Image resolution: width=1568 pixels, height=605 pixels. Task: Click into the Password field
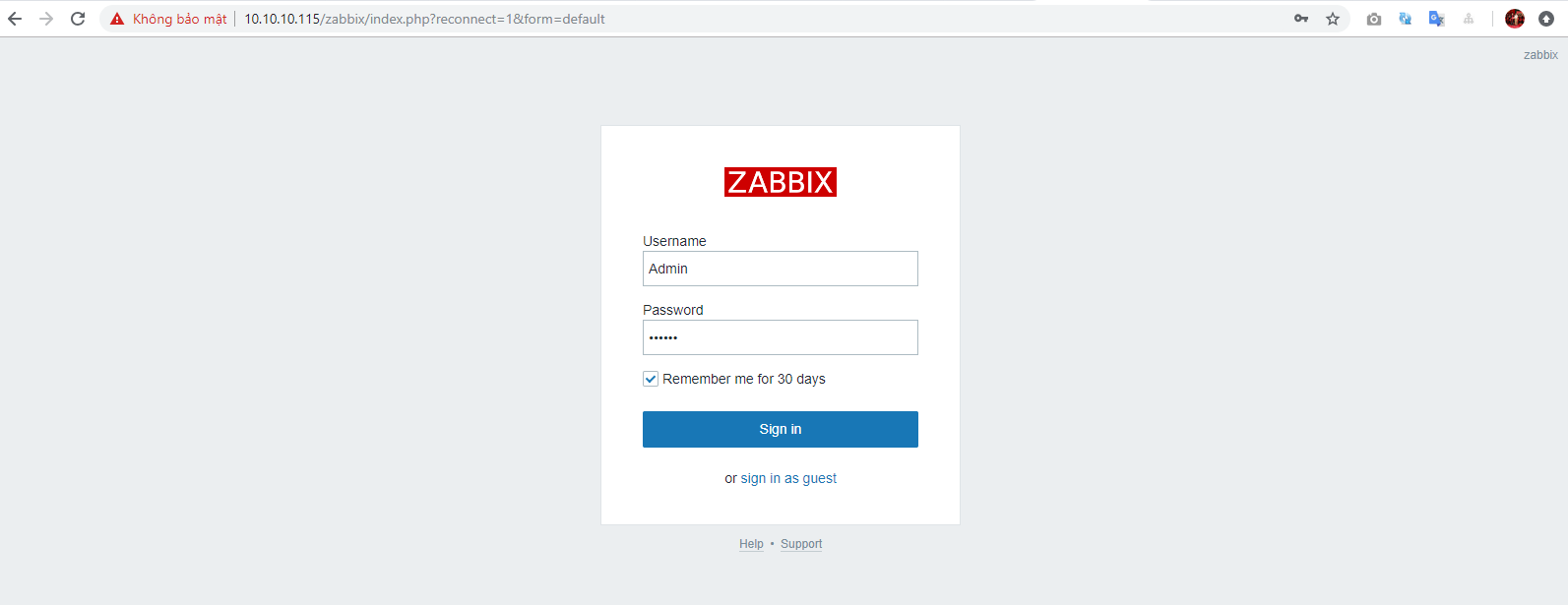pos(781,337)
